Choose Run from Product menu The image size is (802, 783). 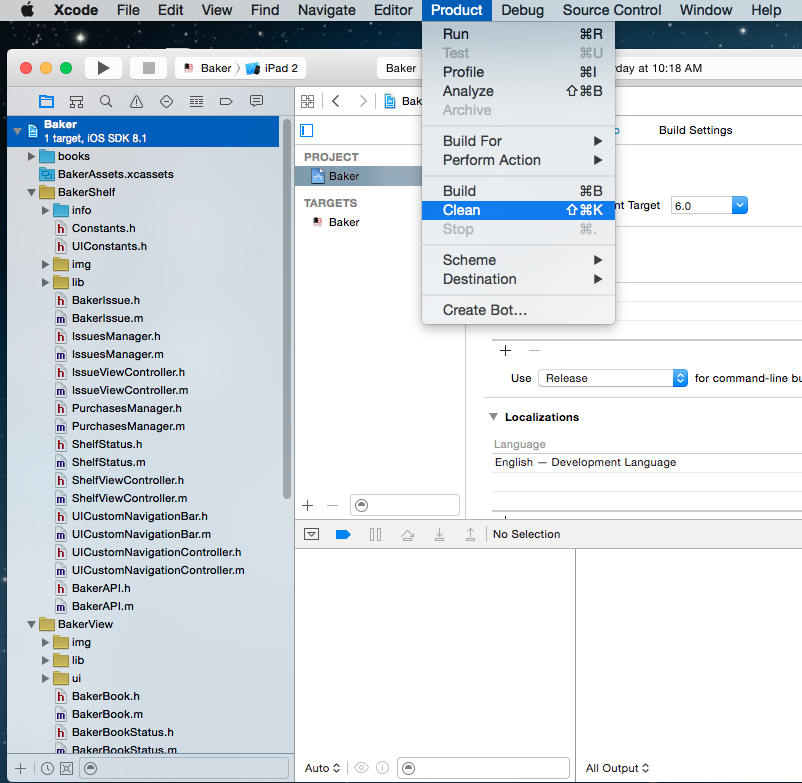tap(518, 34)
